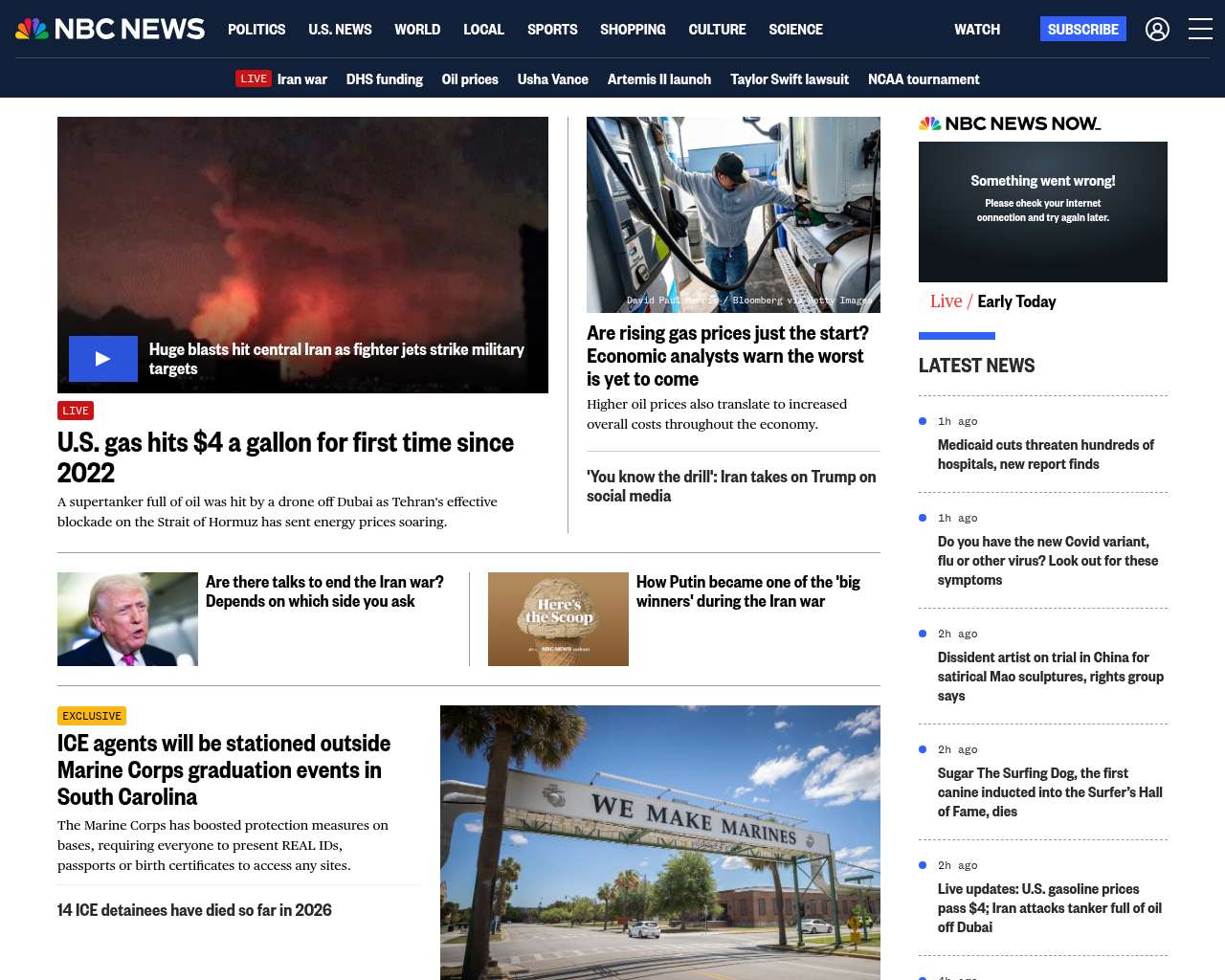Read the Medicaid cuts hospitals story
This screenshot has height=980, width=1225.
tap(1046, 455)
